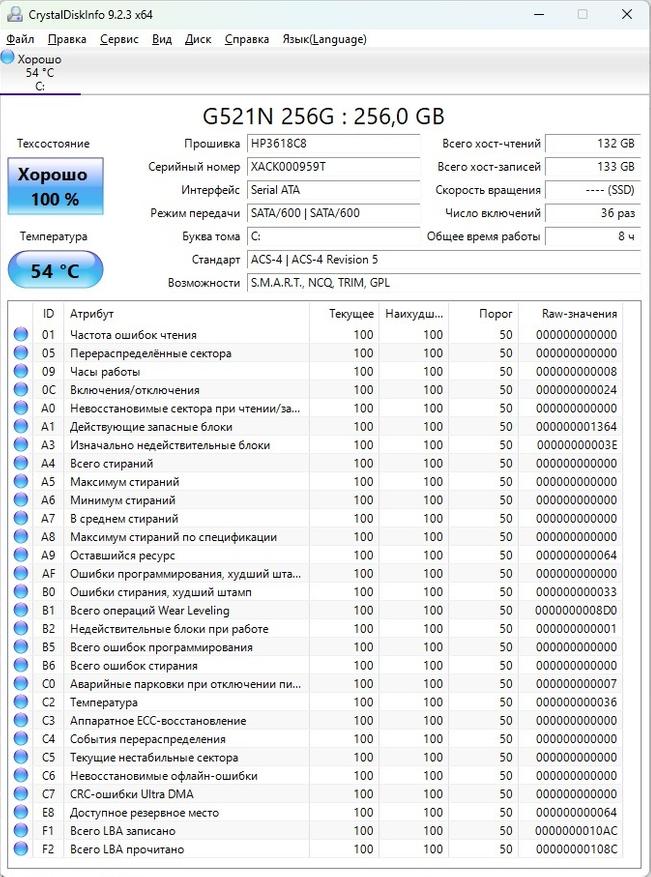Image resolution: width=651 pixels, height=877 pixels.
Task: Click the disk title G521N 256G : 256,0 GB
Action: point(323,116)
